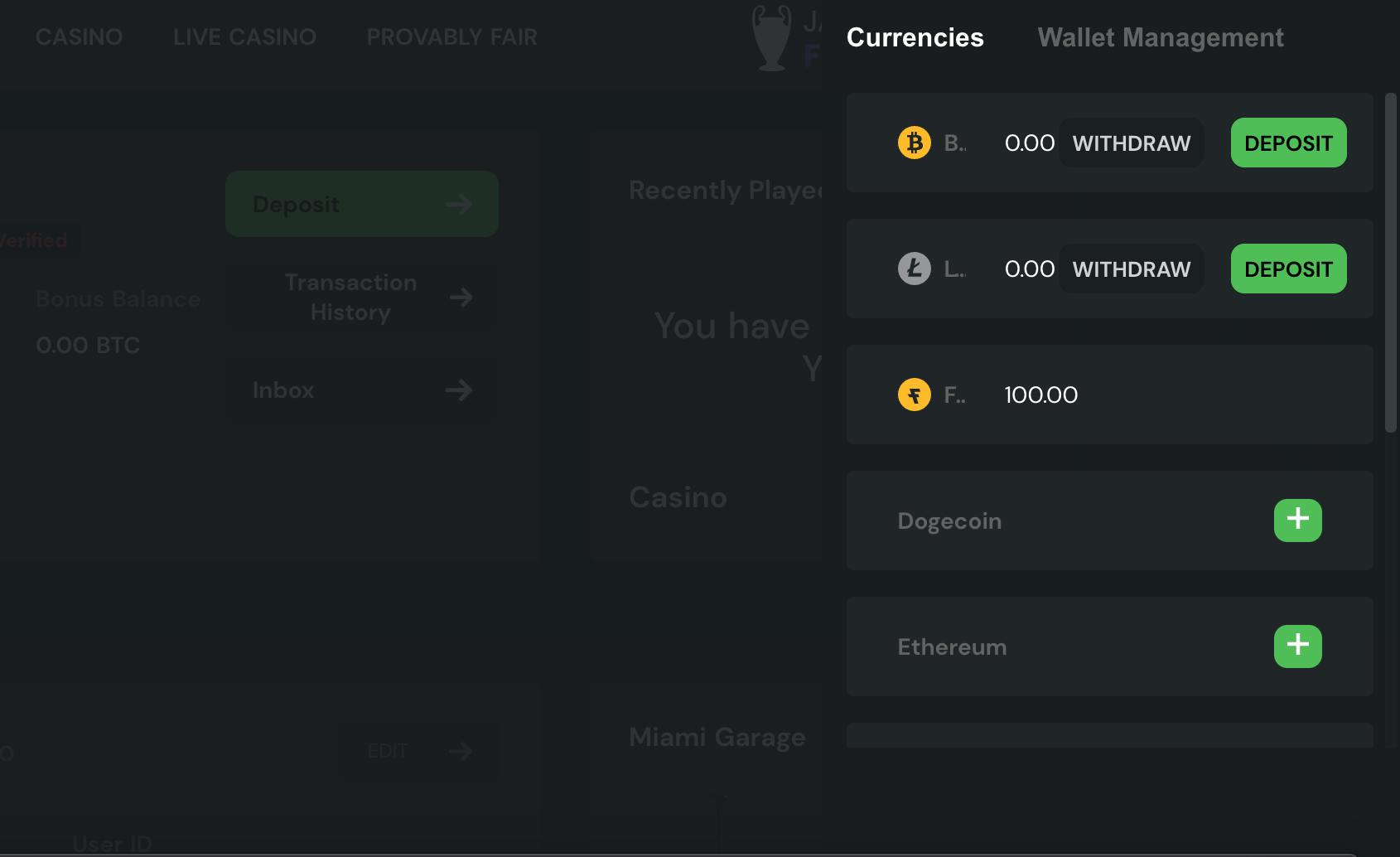Click the Casino navigation item
The image size is (1400, 857).
(x=79, y=37)
